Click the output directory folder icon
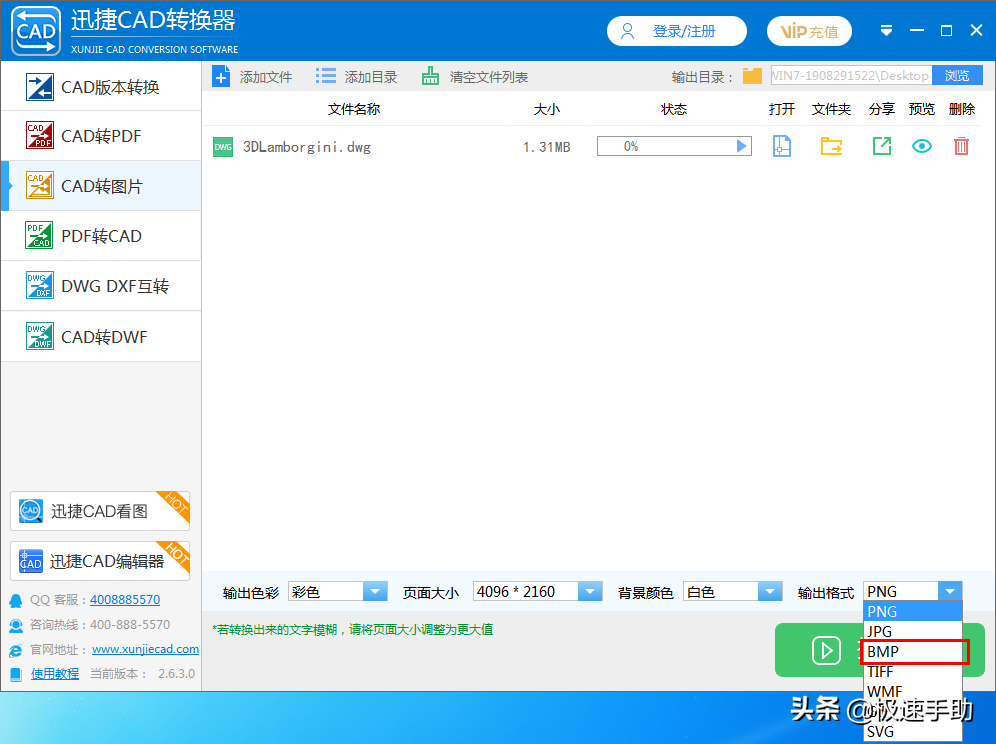 point(752,76)
